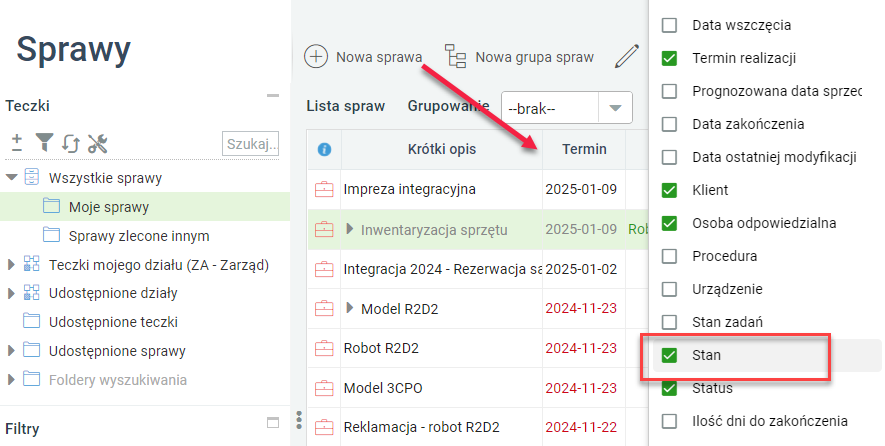Expand the Inwentaryzacja sprzętu subcases
Image resolution: width=885 pixels, height=446 pixels.
point(350,229)
